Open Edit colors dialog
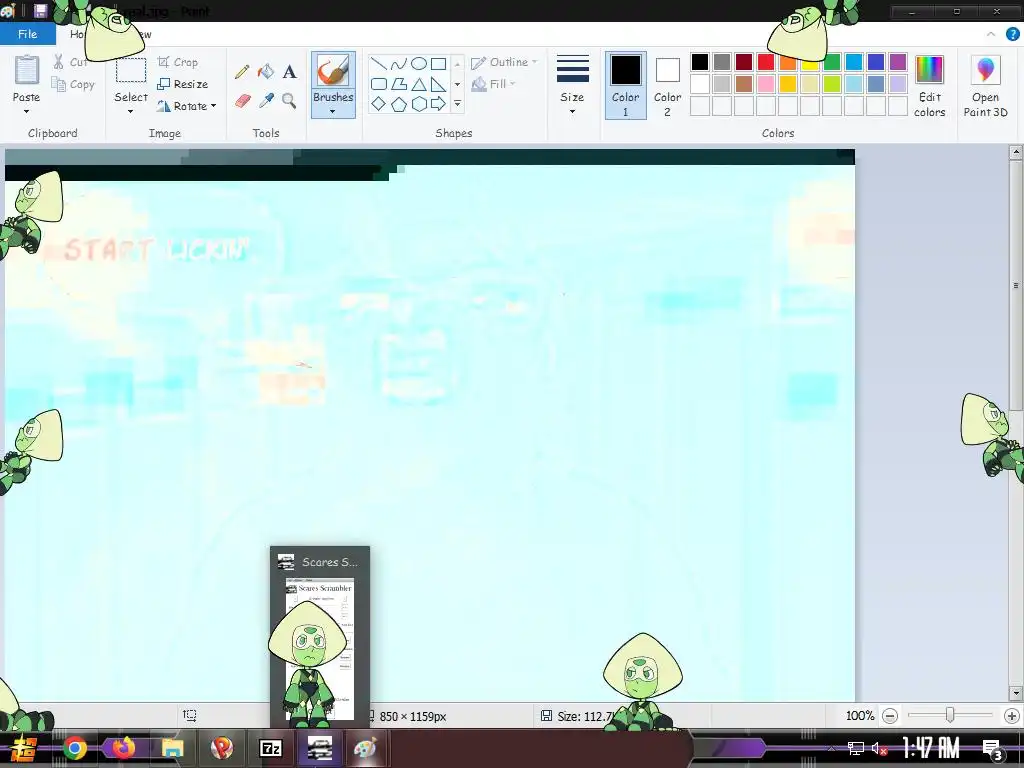The width and height of the screenshot is (1024, 768). coord(929,86)
